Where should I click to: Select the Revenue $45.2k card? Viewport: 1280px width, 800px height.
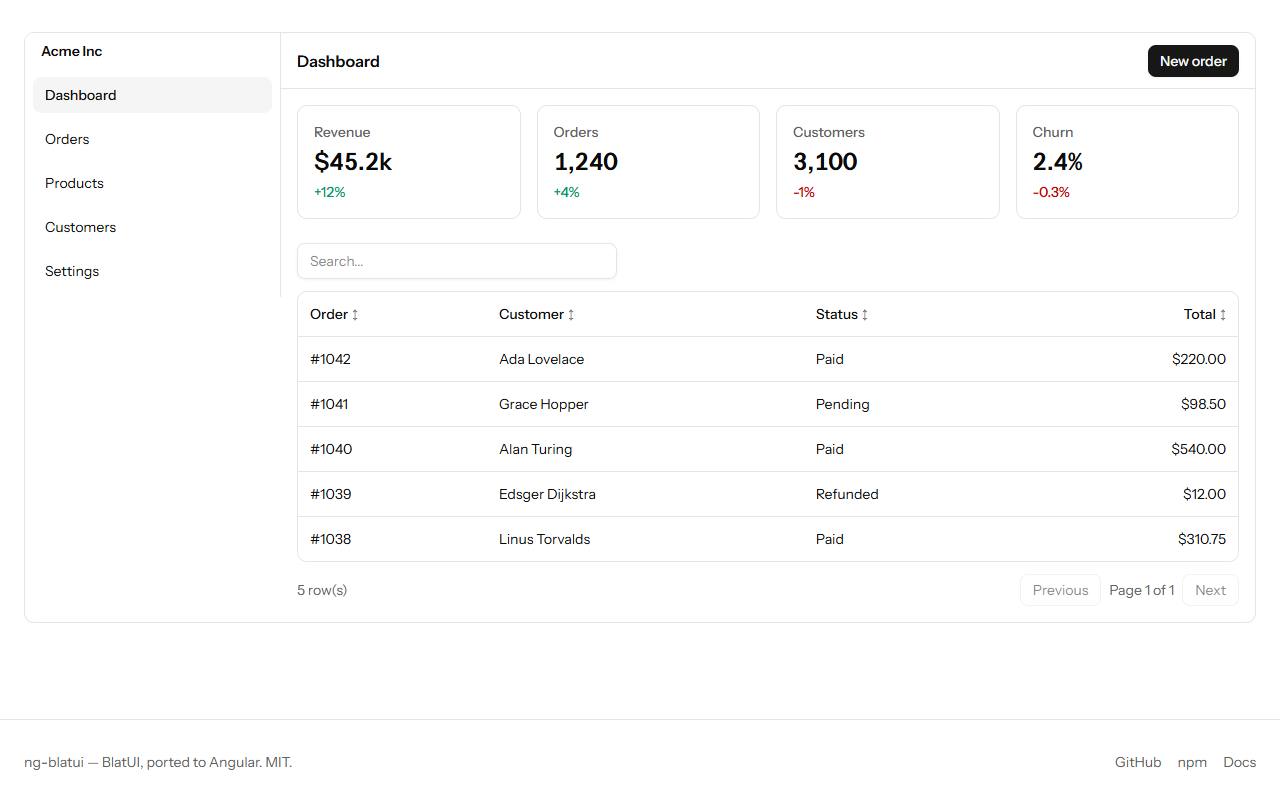click(x=409, y=162)
